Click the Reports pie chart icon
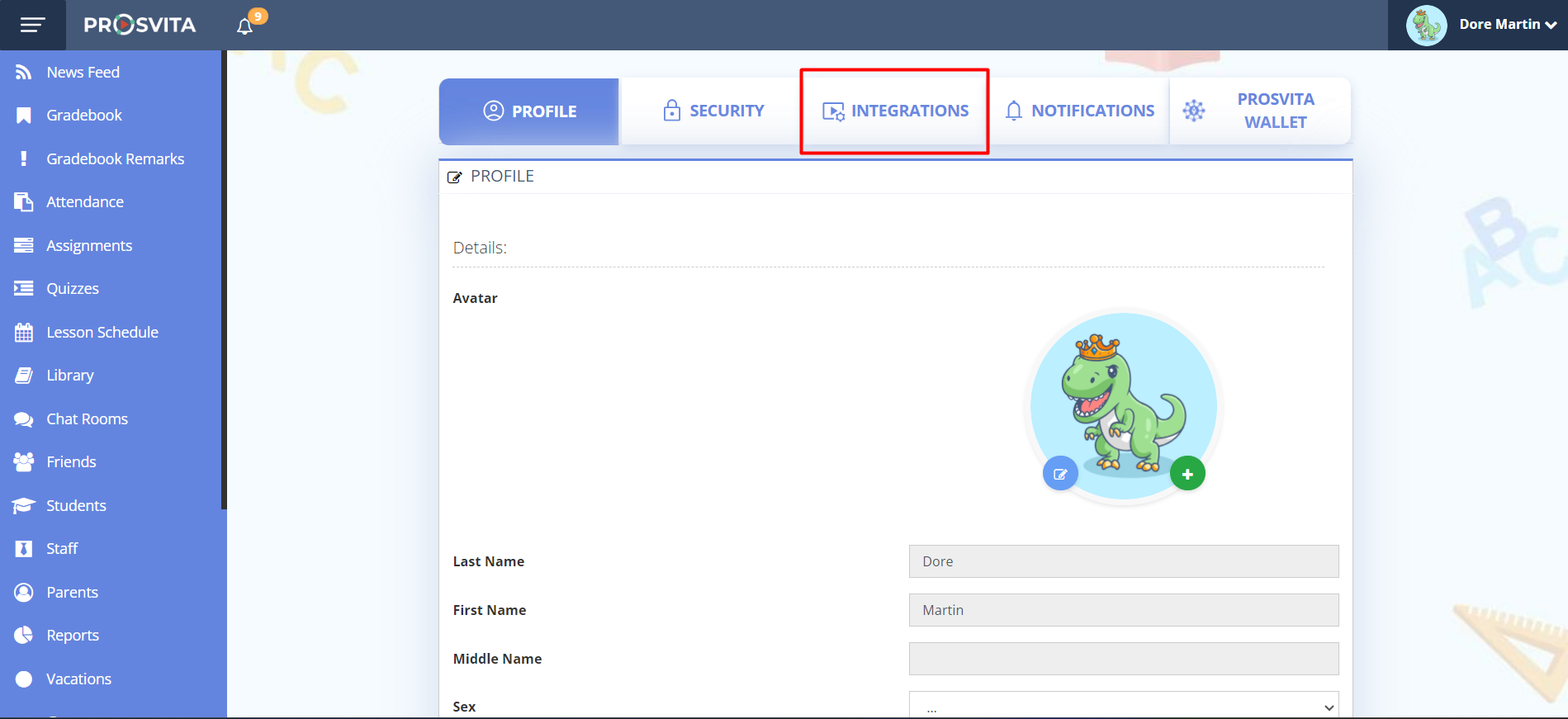Screen dimensions: 1568x719 tap(24, 635)
